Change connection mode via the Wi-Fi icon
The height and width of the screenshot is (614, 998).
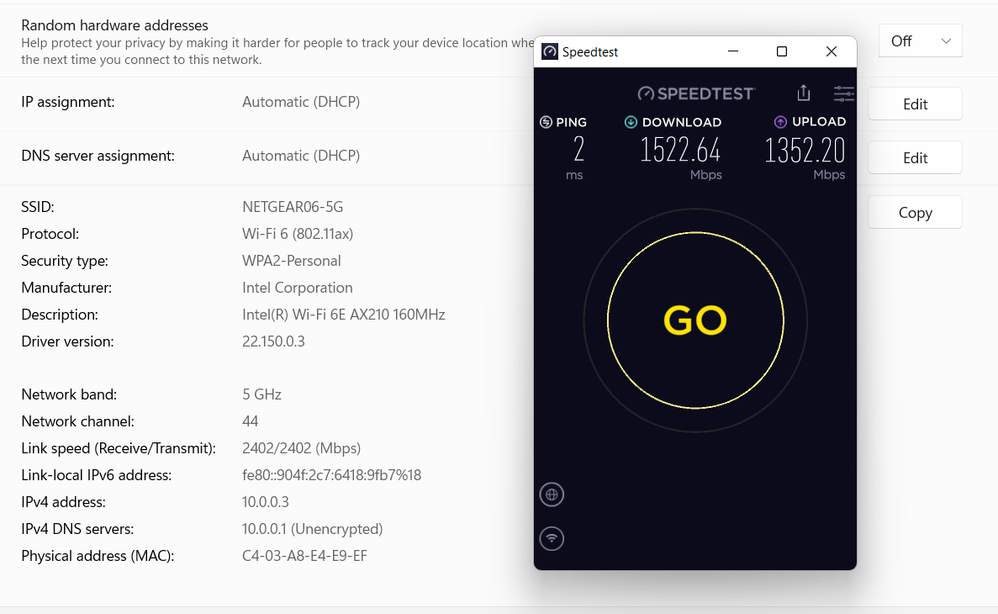(x=551, y=538)
